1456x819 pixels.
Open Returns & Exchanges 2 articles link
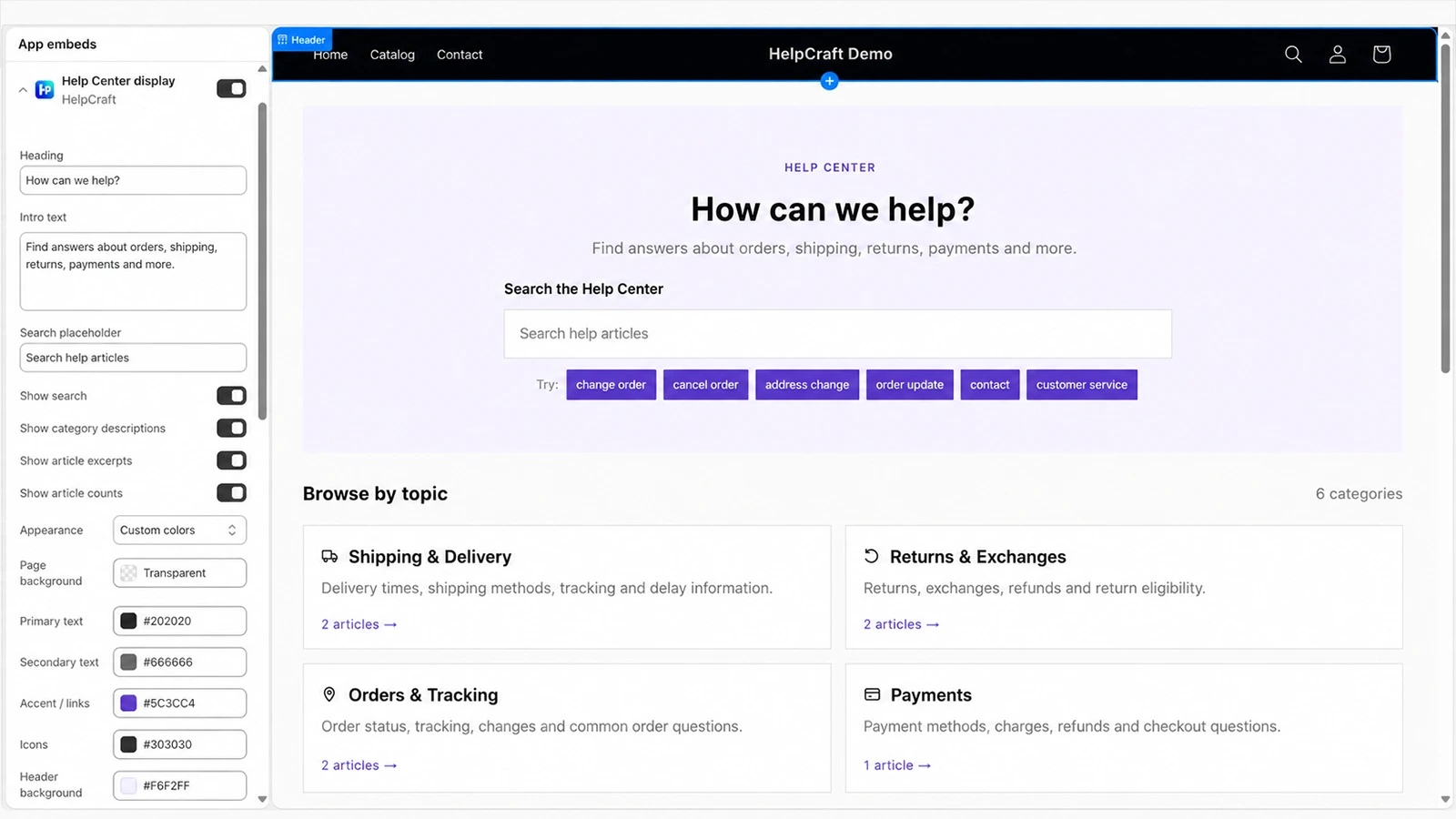click(901, 624)
